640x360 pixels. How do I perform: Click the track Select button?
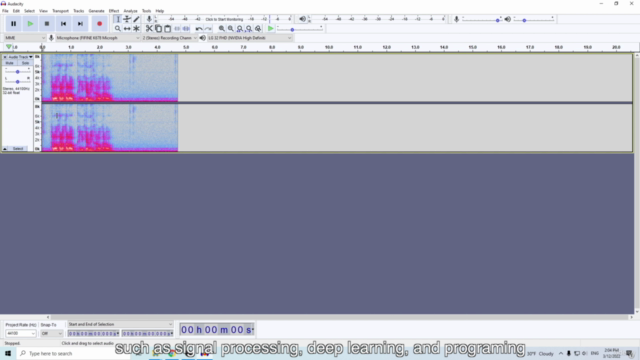coord(18,149)
